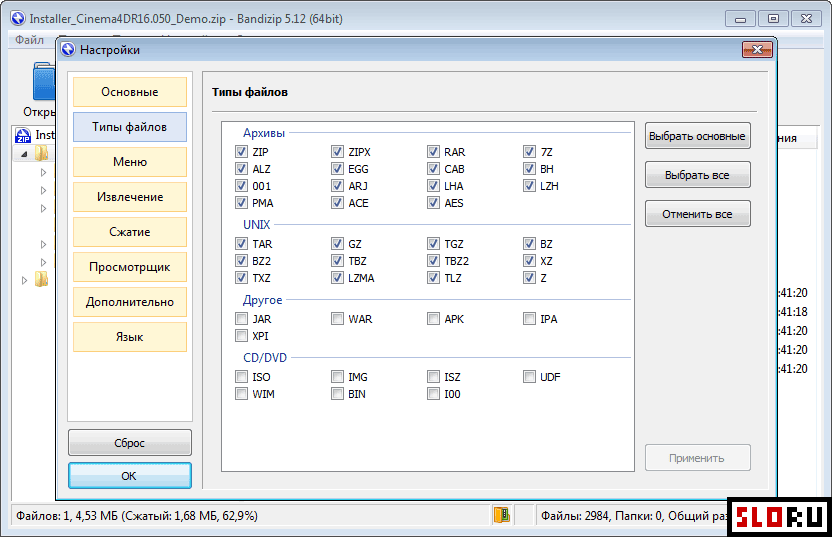Confirm settings with the OK button
832x537 pixels.
130,475
